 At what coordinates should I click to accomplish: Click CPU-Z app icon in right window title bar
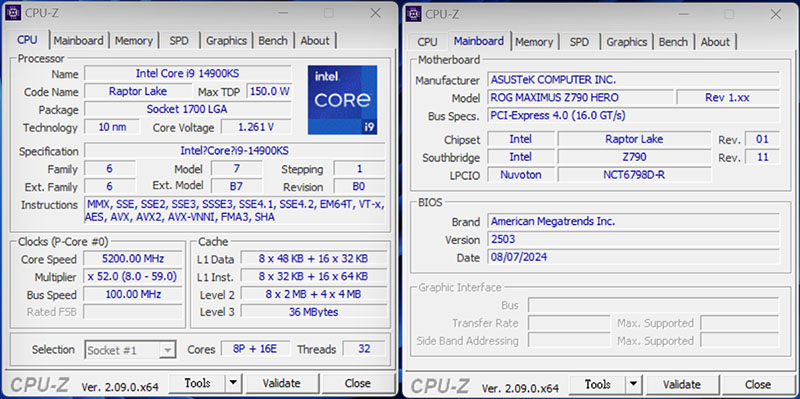click(413, 14)
